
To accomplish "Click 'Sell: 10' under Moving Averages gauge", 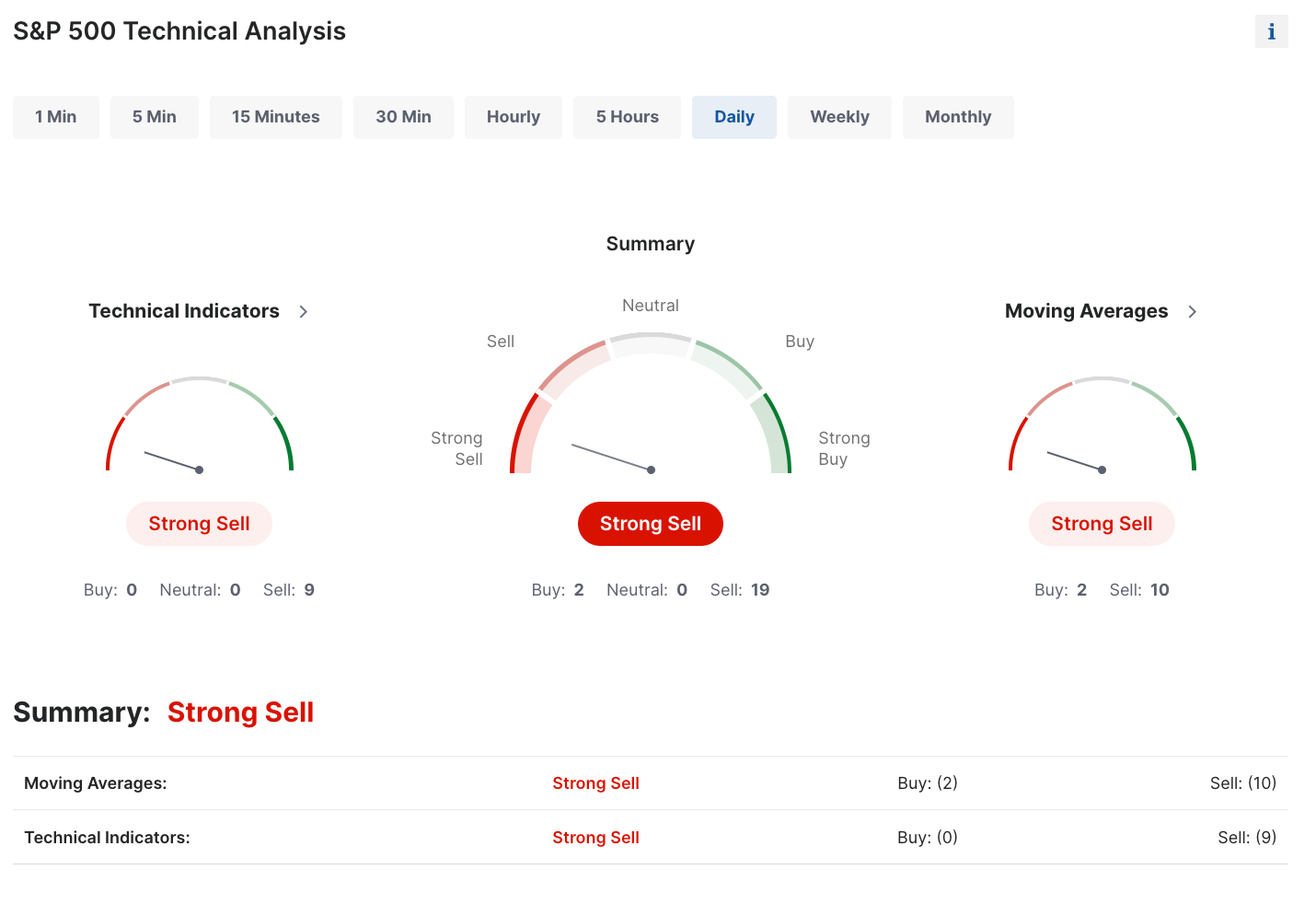I will point(1139,590).
